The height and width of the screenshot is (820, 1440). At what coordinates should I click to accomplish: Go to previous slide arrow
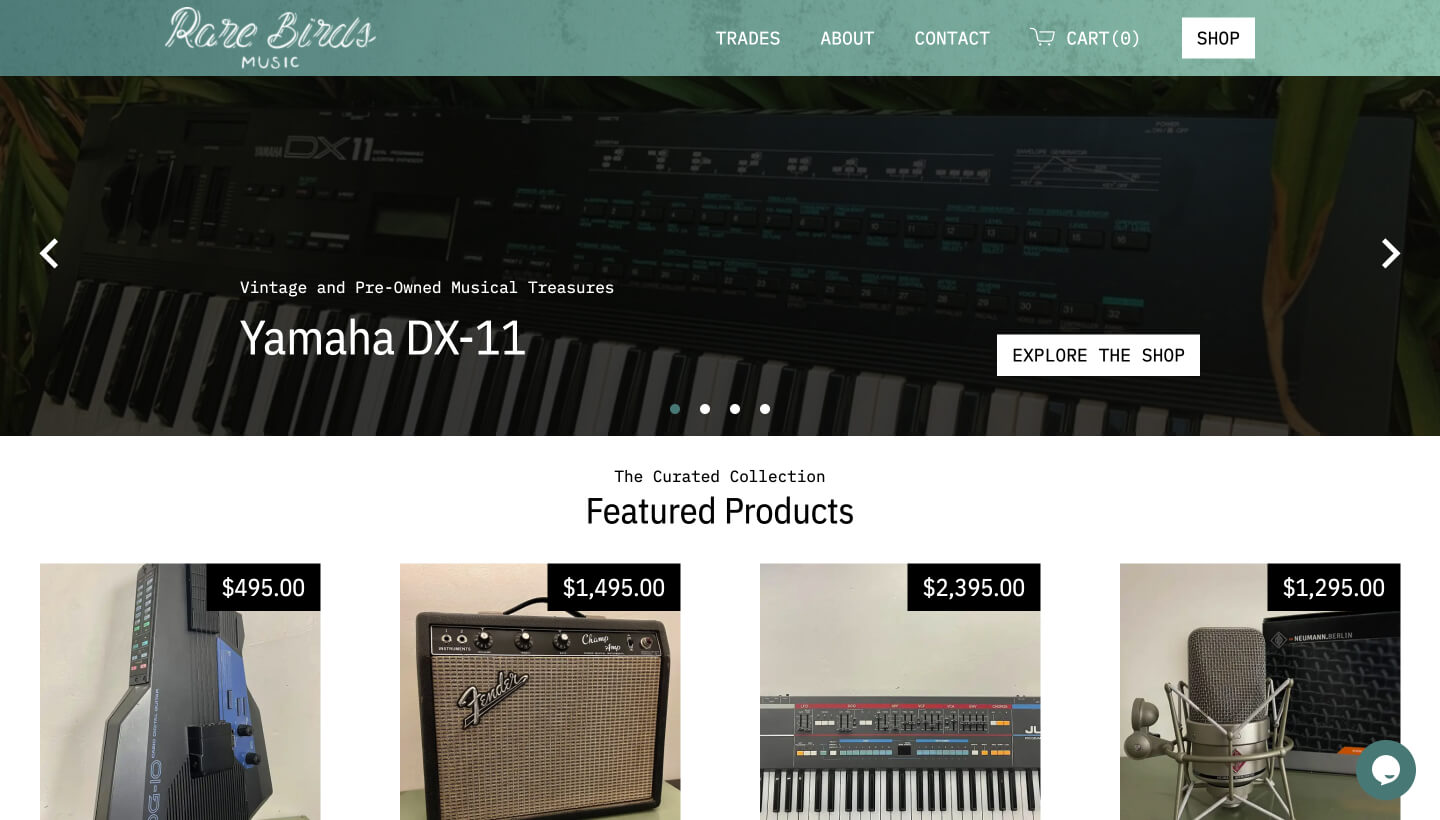[x=49, y=254]
